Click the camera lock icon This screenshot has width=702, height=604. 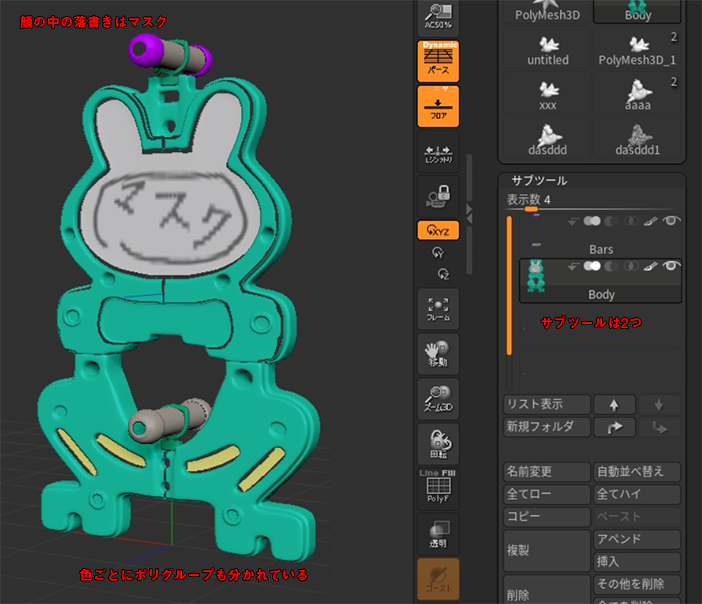pyautogui.click(x=438, y=197)
